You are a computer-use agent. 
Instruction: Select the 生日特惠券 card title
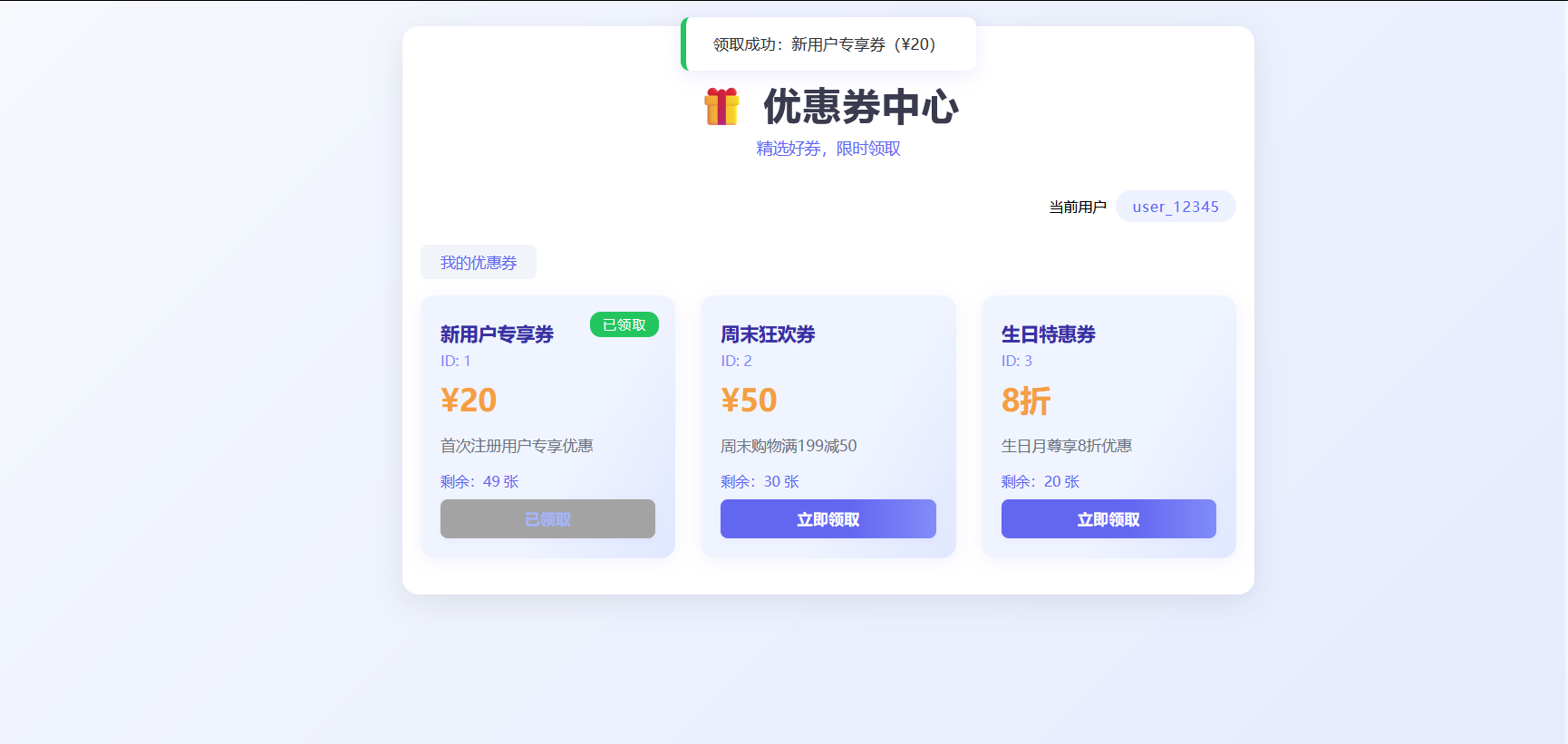coord(1049,334)
